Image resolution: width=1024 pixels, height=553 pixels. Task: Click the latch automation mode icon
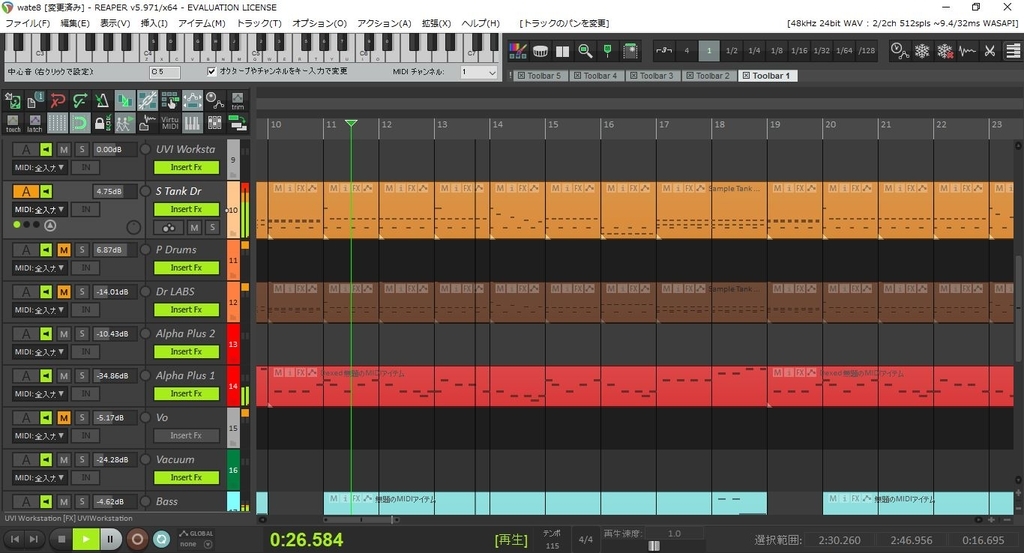coord(35,123)
